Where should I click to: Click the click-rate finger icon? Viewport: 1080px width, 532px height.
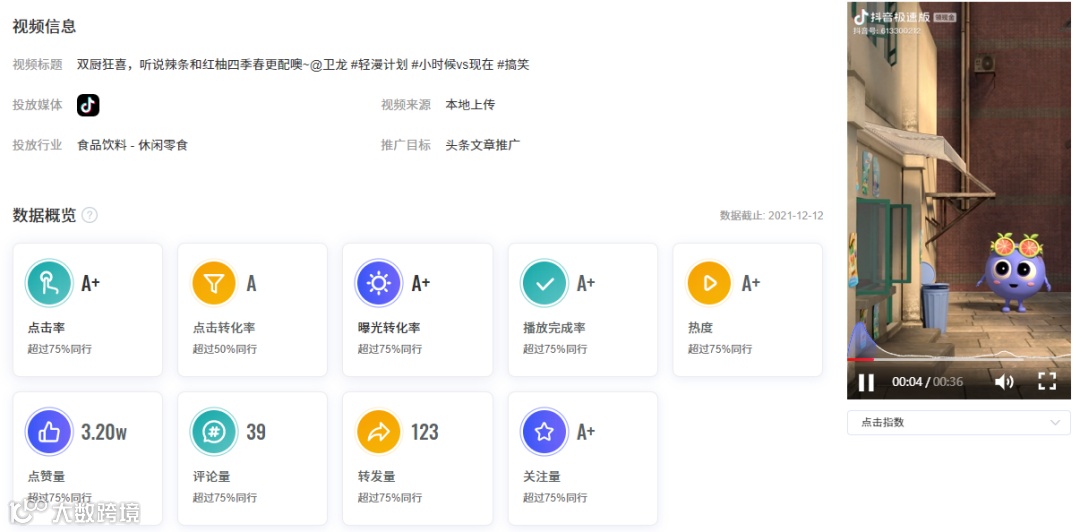pos(49,283)
